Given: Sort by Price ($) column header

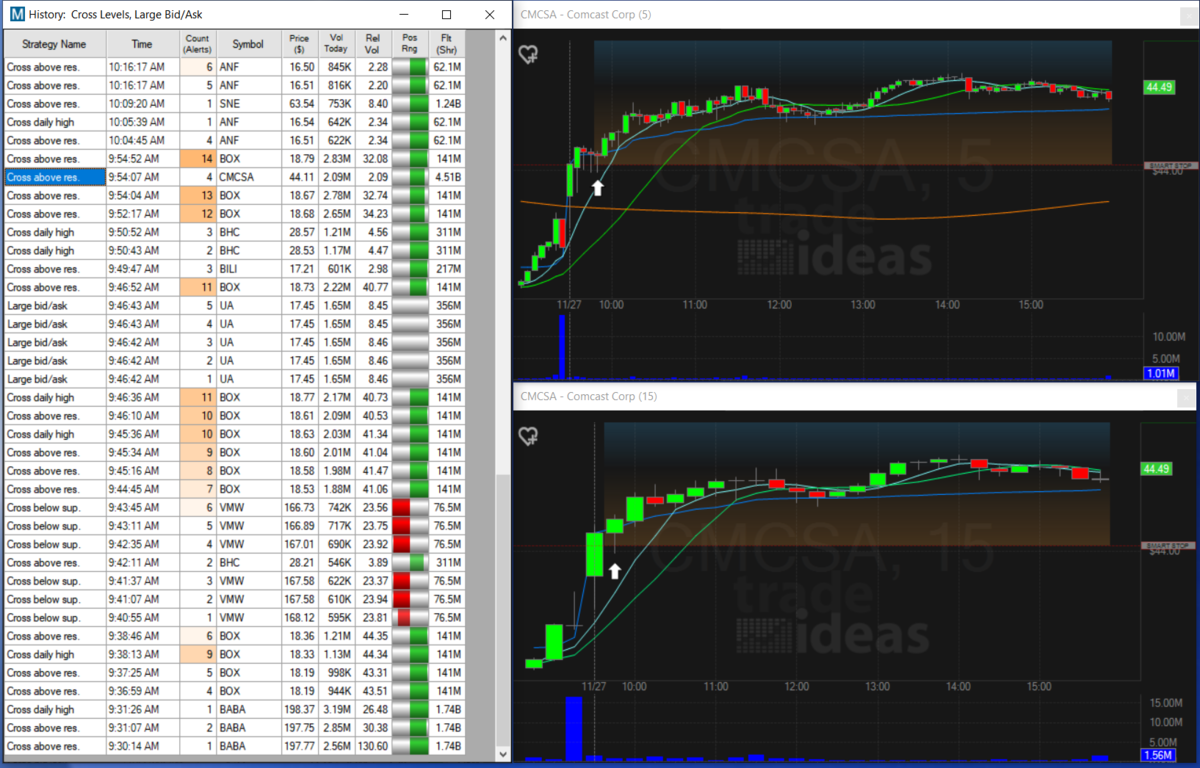Looking at the screenshot, I should [299, 44].
